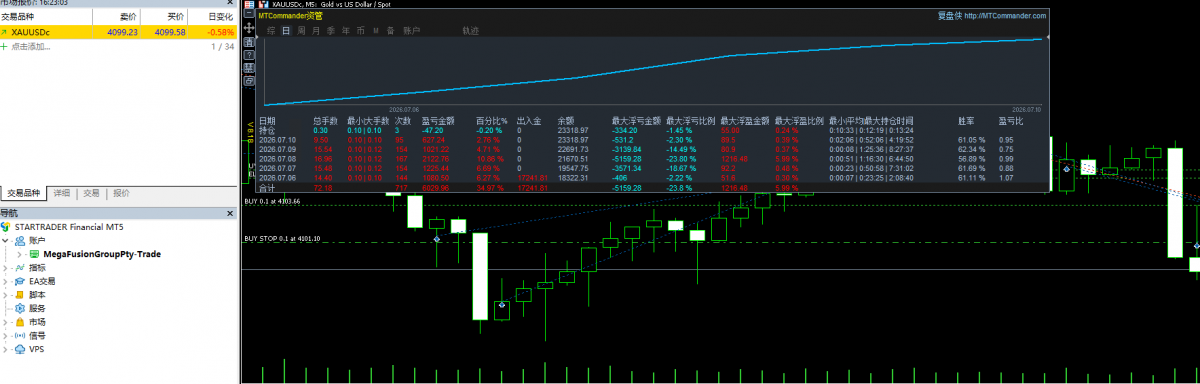The image size is (1200, 384).
Task: Open the 市场 market item
Action: point(30,322)
